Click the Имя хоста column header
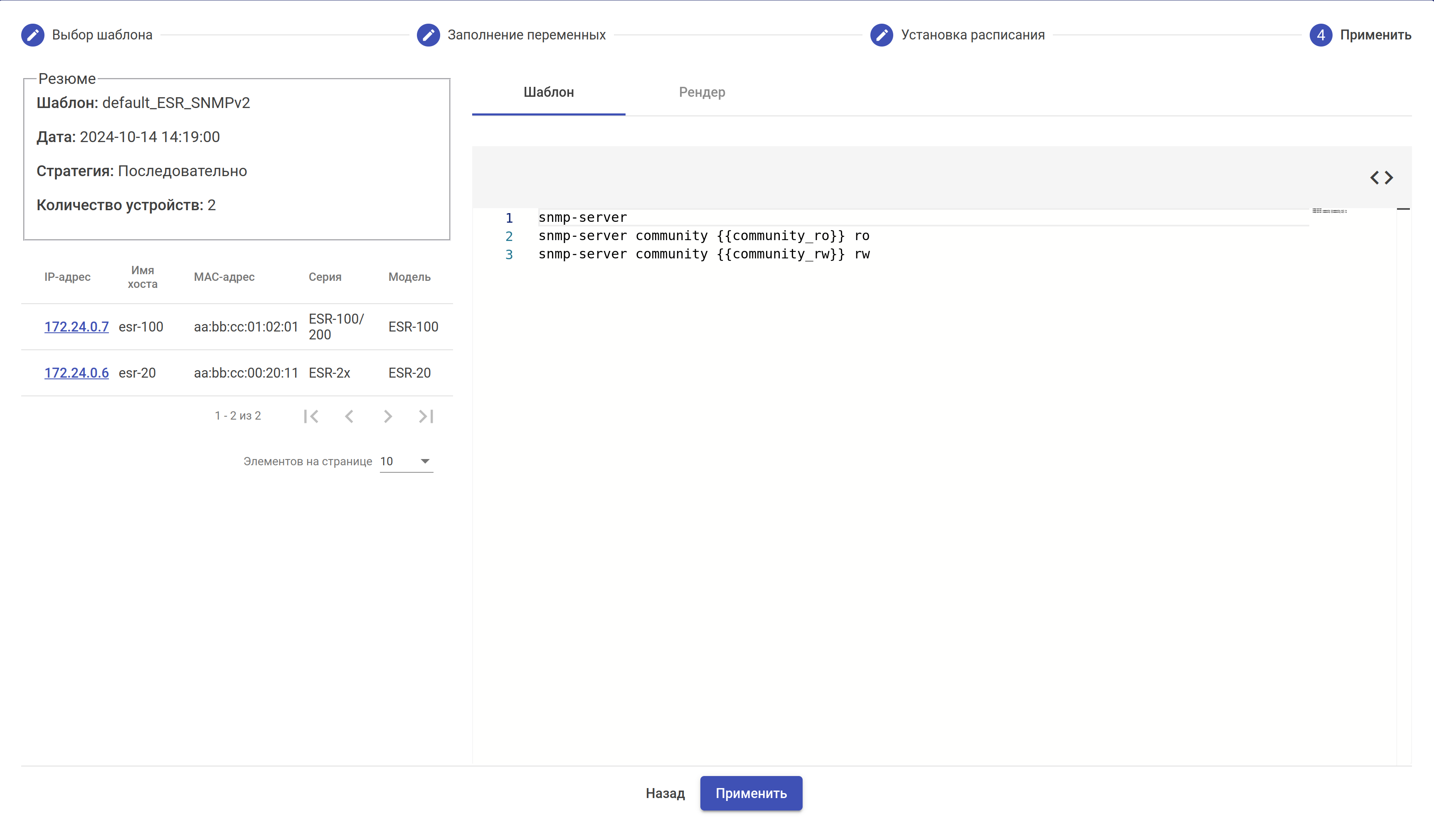Viewport: 1434px width, 840px height. (142, 277)
